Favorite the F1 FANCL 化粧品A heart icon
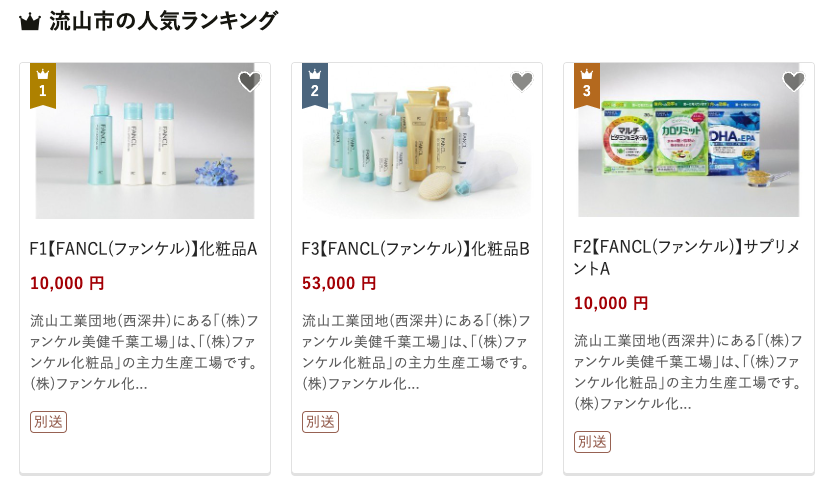This screenshot has height=480, width=837. [249, 82]
